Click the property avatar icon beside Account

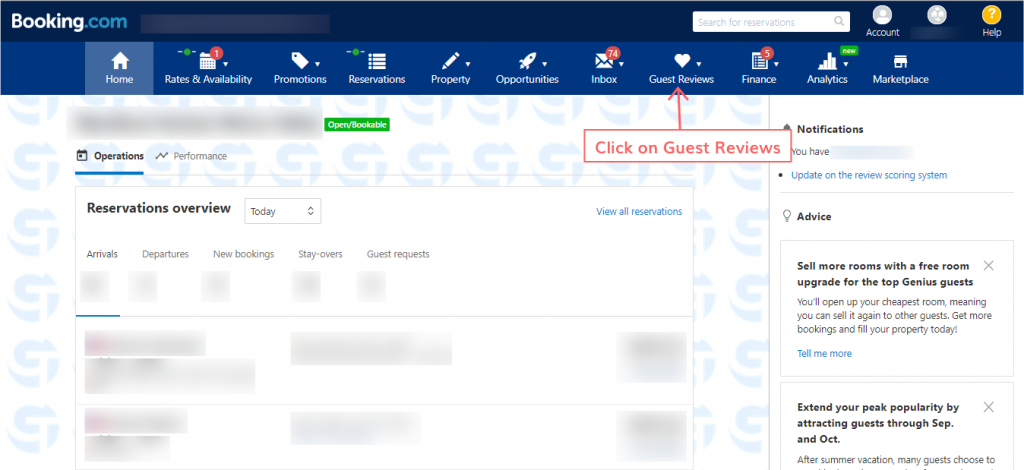(x=936, y=15)
